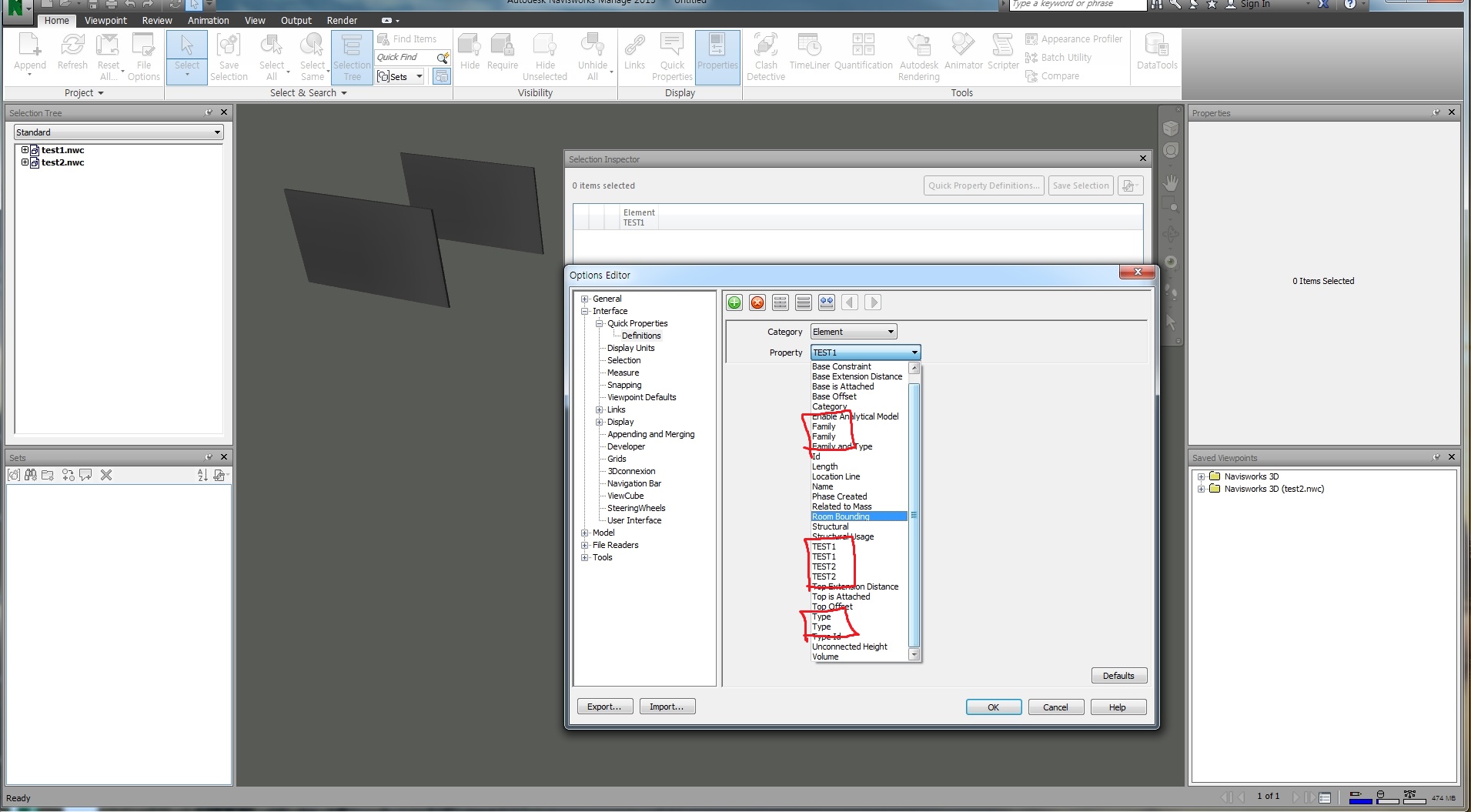Viewport: 1471px width, 812px height.
Task: Click OK in the Options Editor
Action: (x=994, y=707)
